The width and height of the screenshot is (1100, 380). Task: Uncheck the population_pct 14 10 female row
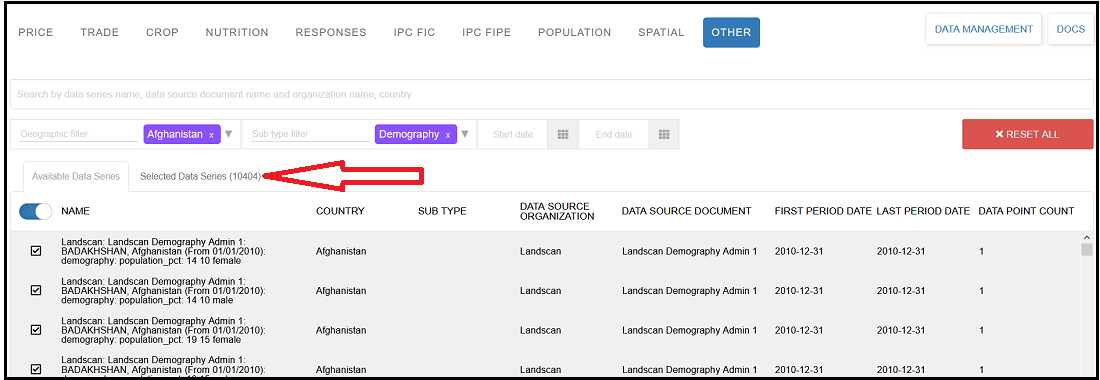tap(36, 250)
